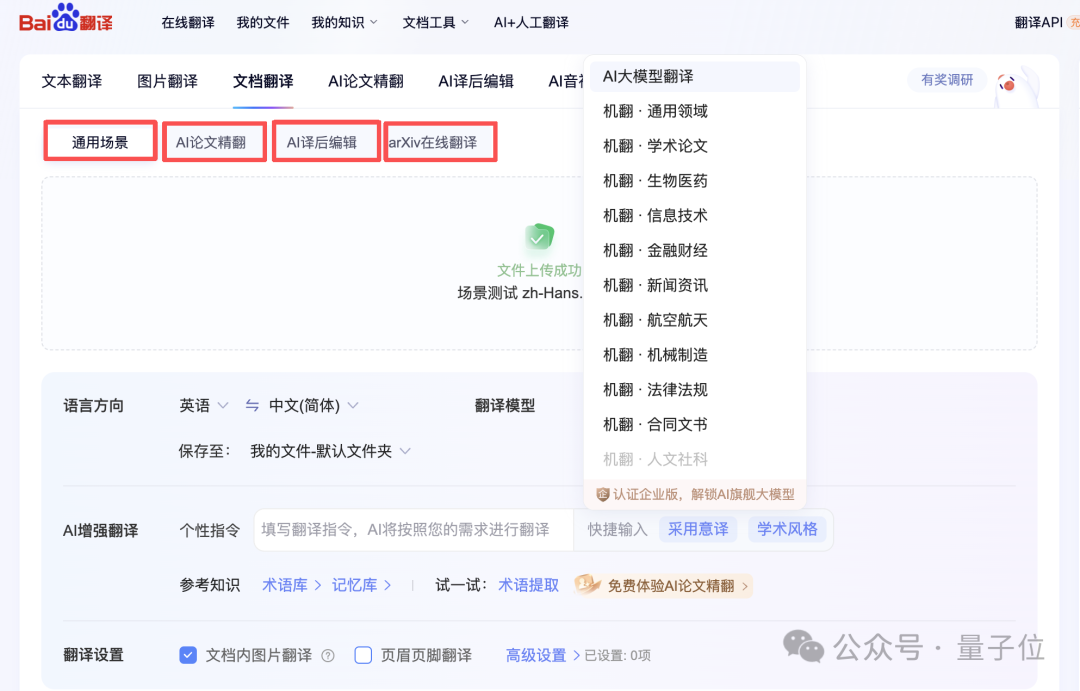Viewport: 1080px width, 691px height.
Task: Enable 页眉页脚翻译
Action: tap(363, 654)
